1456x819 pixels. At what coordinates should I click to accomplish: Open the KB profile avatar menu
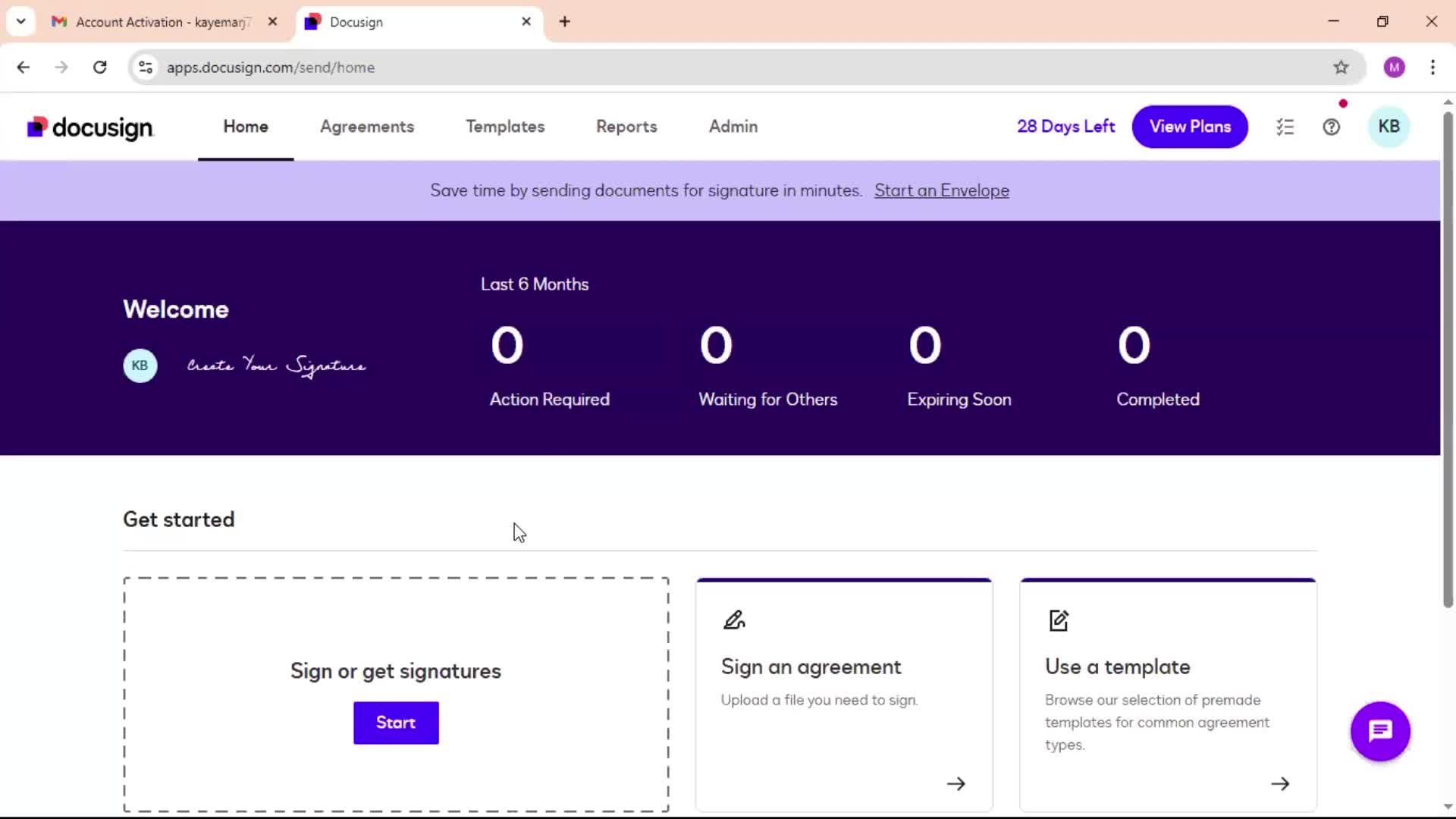pos(1389,127)
